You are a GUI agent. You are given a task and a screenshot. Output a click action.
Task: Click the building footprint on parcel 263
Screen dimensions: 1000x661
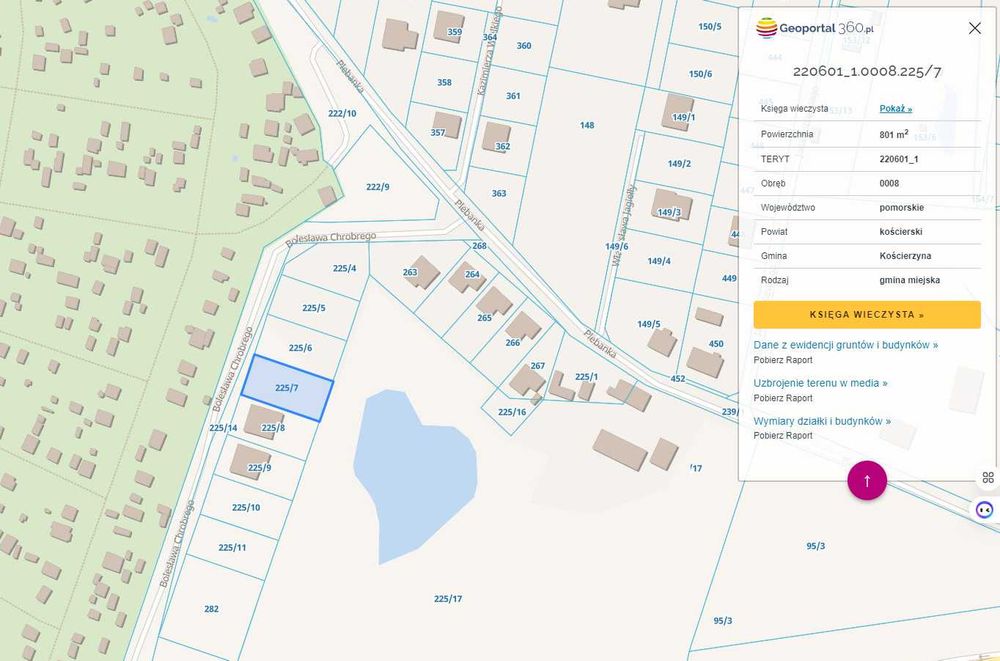420,272
